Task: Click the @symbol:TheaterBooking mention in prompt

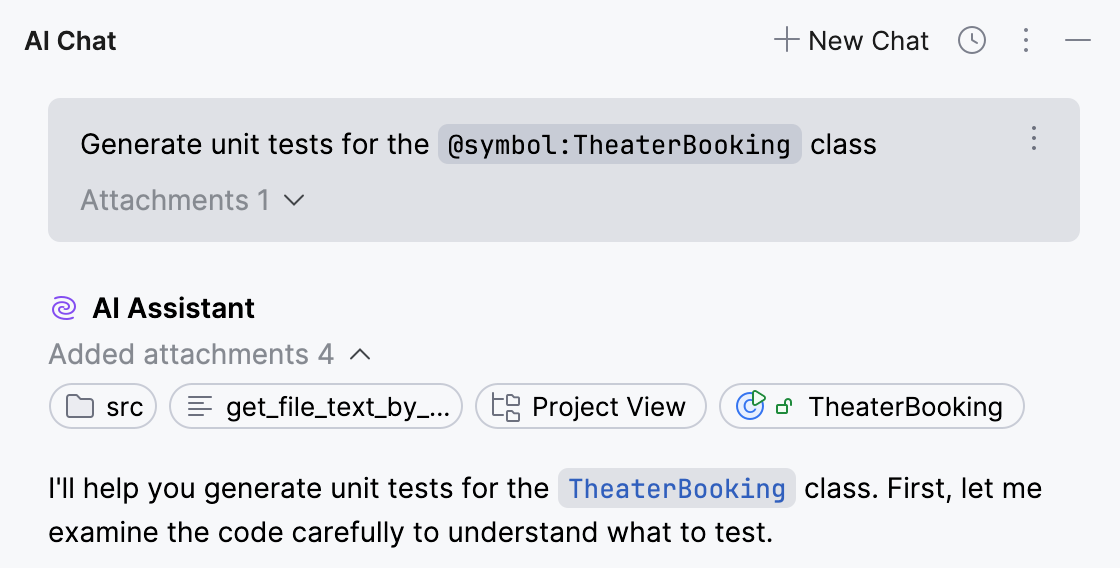Action: (619, 145)
